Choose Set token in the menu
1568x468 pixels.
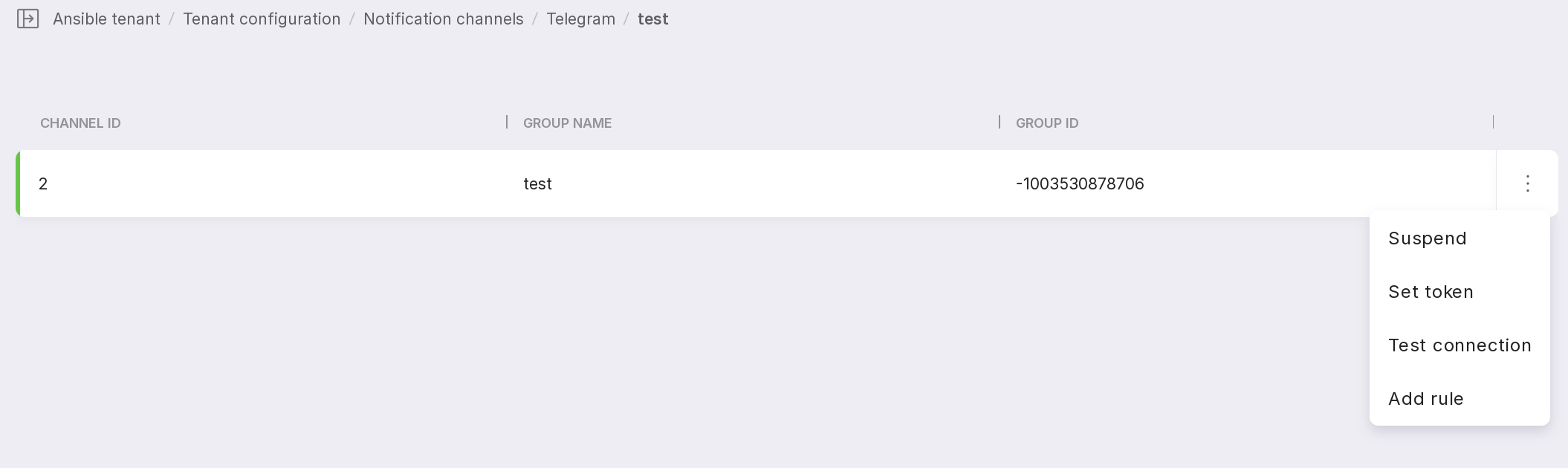coord(1431,292)
